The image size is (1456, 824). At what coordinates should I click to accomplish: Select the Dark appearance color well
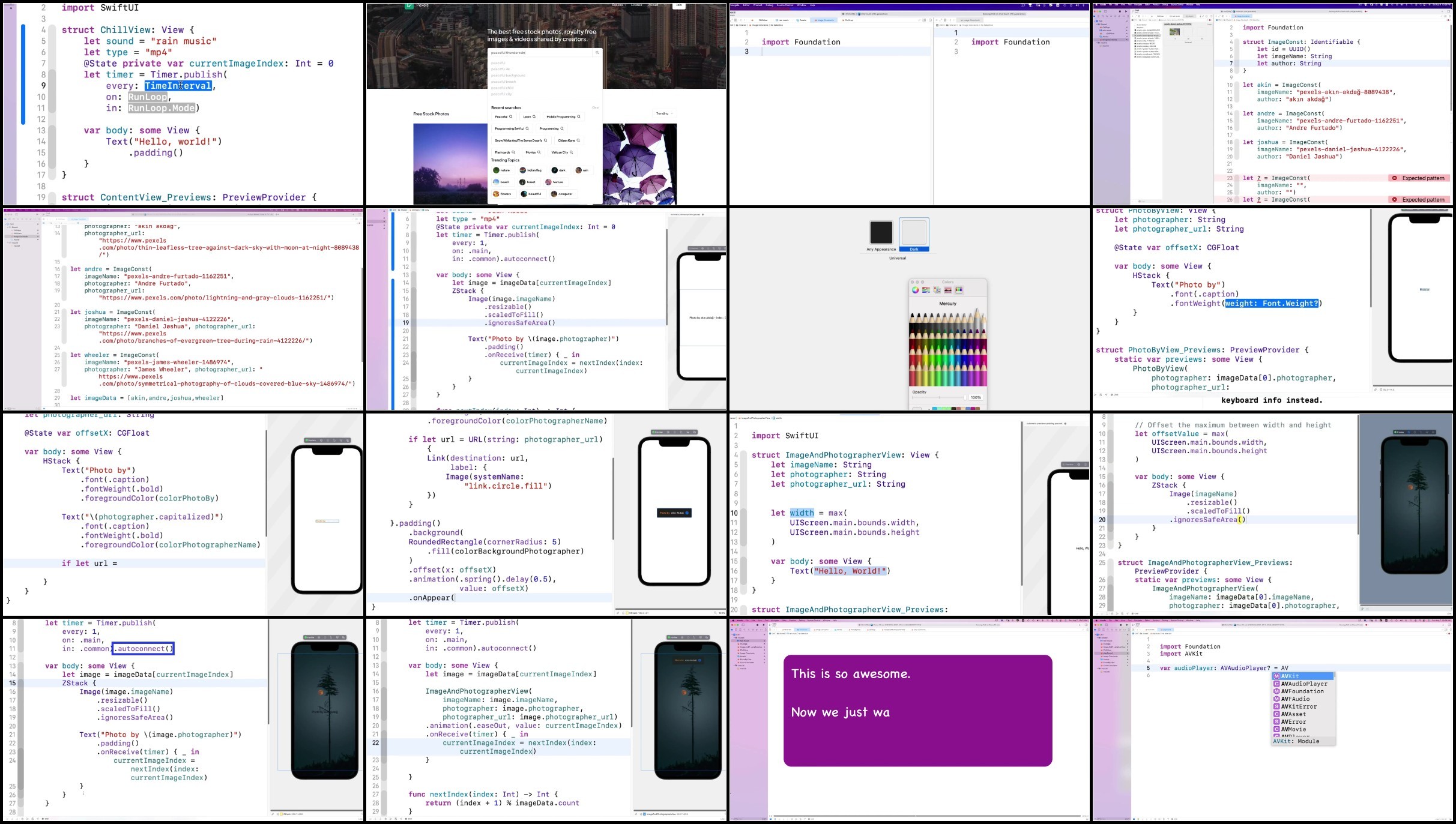coord(914,232)
